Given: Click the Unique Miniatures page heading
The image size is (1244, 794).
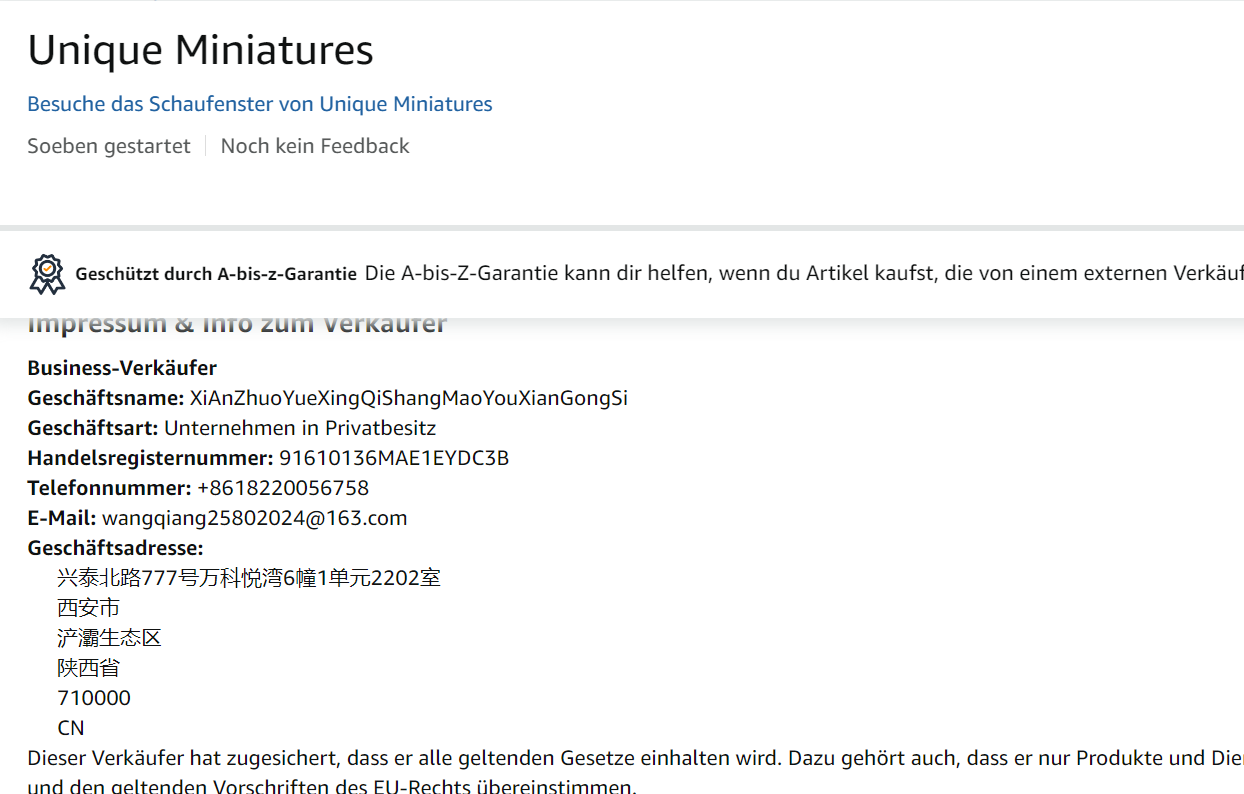Looking at the screenshot, I should [x=200, y=50].
